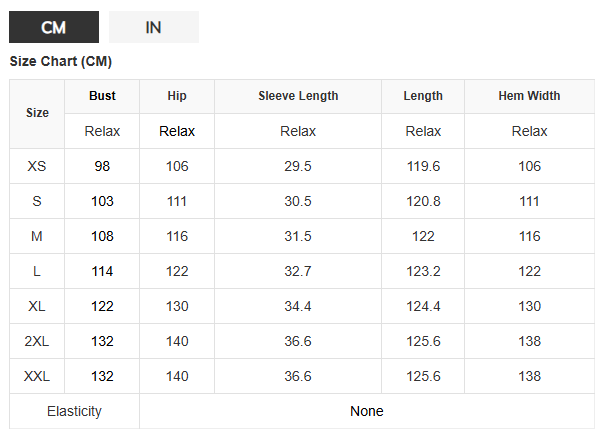Viewport: 609px width, 441px height.
Task: Click the Hem Width column header
Action: pyautogui.click(x=529, y=96)
